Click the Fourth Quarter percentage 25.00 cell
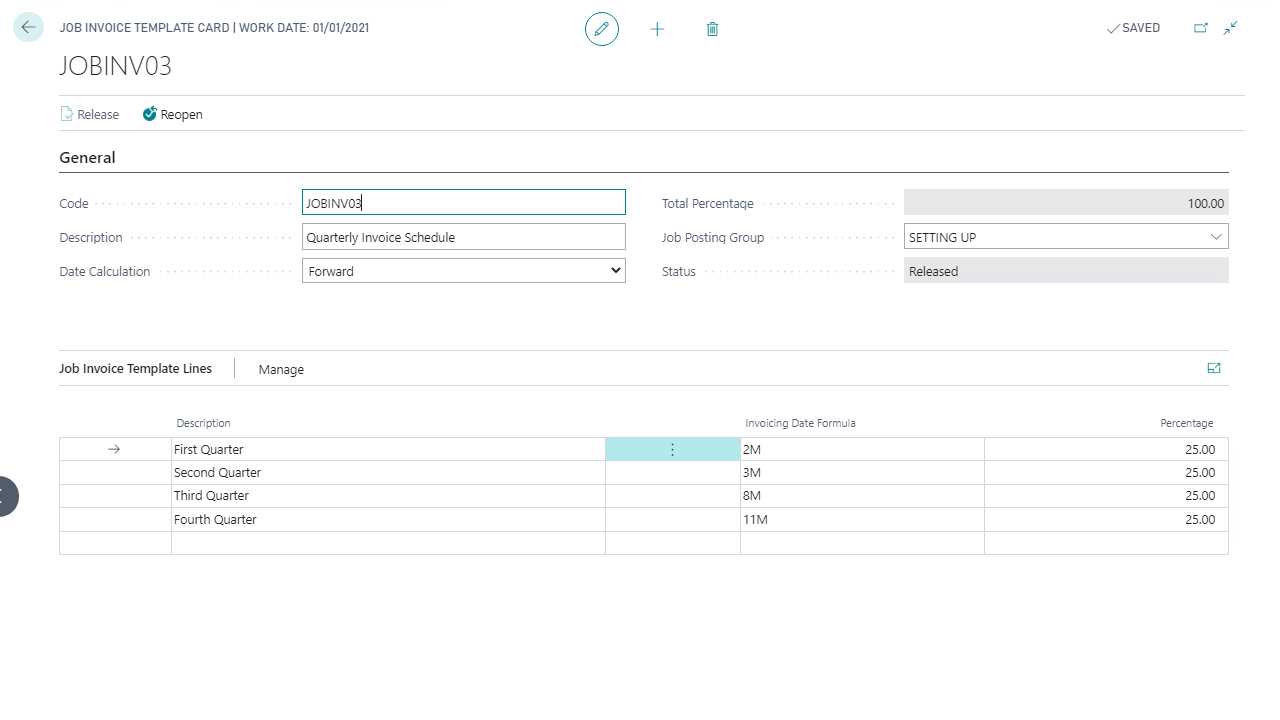The image size is (1280, 720). (1106, 520)
